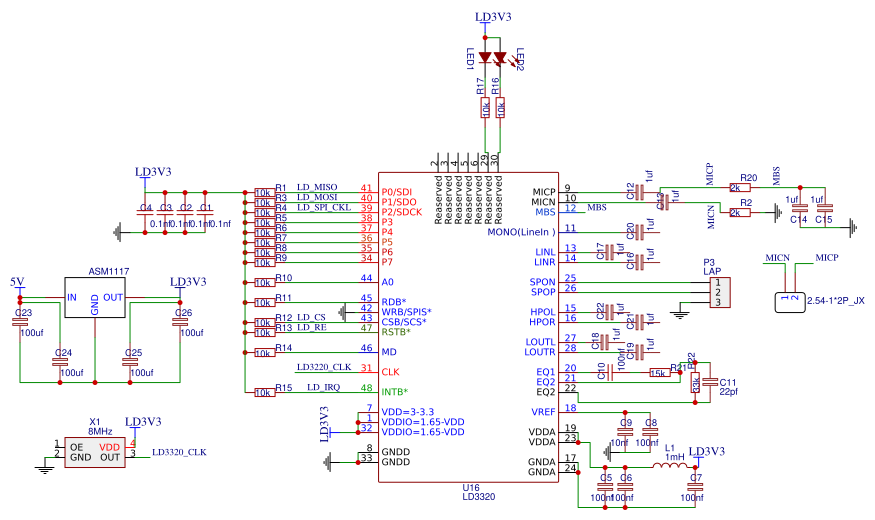Select the MONO(LineIn ) pin label
The width and height of the screenshot is (875, 520).
[x=522, y=232]
